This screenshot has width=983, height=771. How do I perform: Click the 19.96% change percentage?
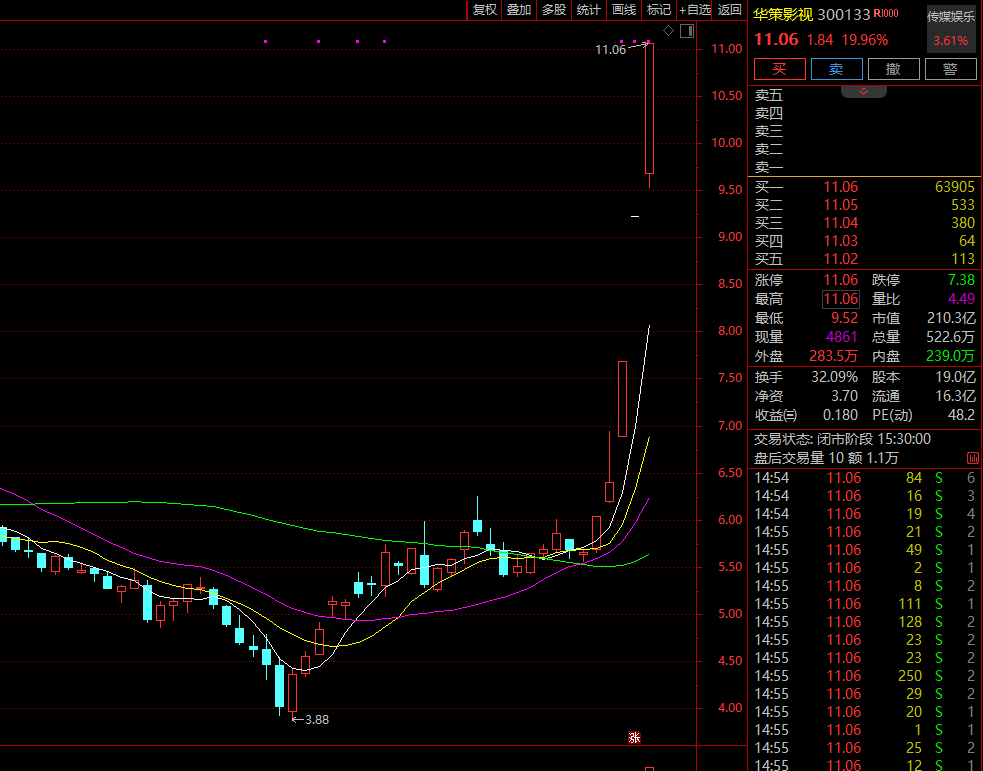865,40
